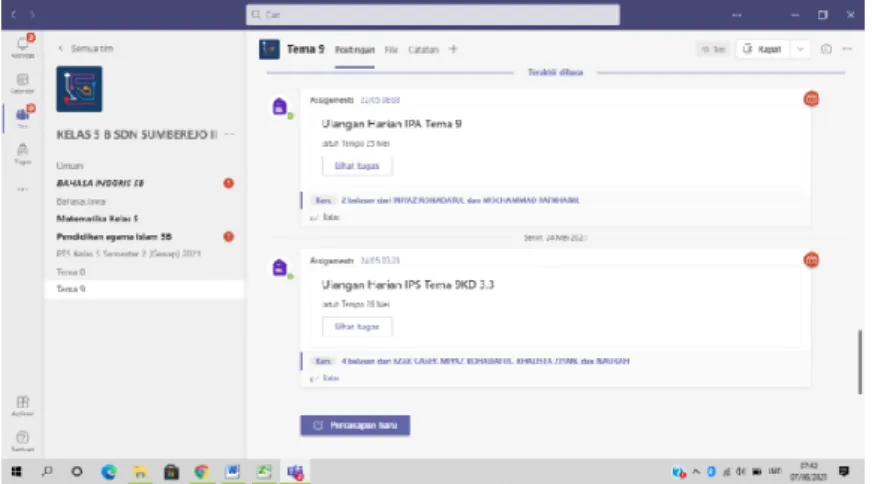This screenshot has width=872, height=484.
Task: Click Lihat tugas for Ulangan Harian IPA
Action: [x=357, y=166]
